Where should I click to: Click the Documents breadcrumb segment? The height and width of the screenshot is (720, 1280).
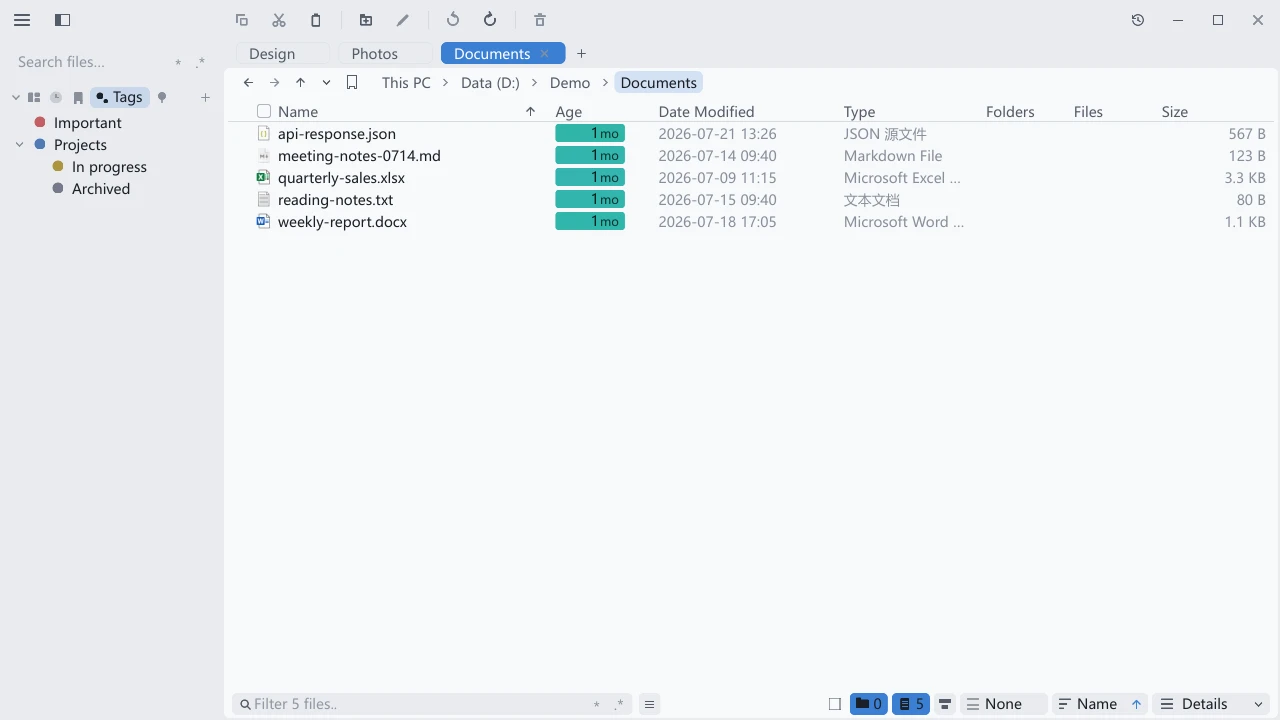pyautogui.click(x=658, y=83)
